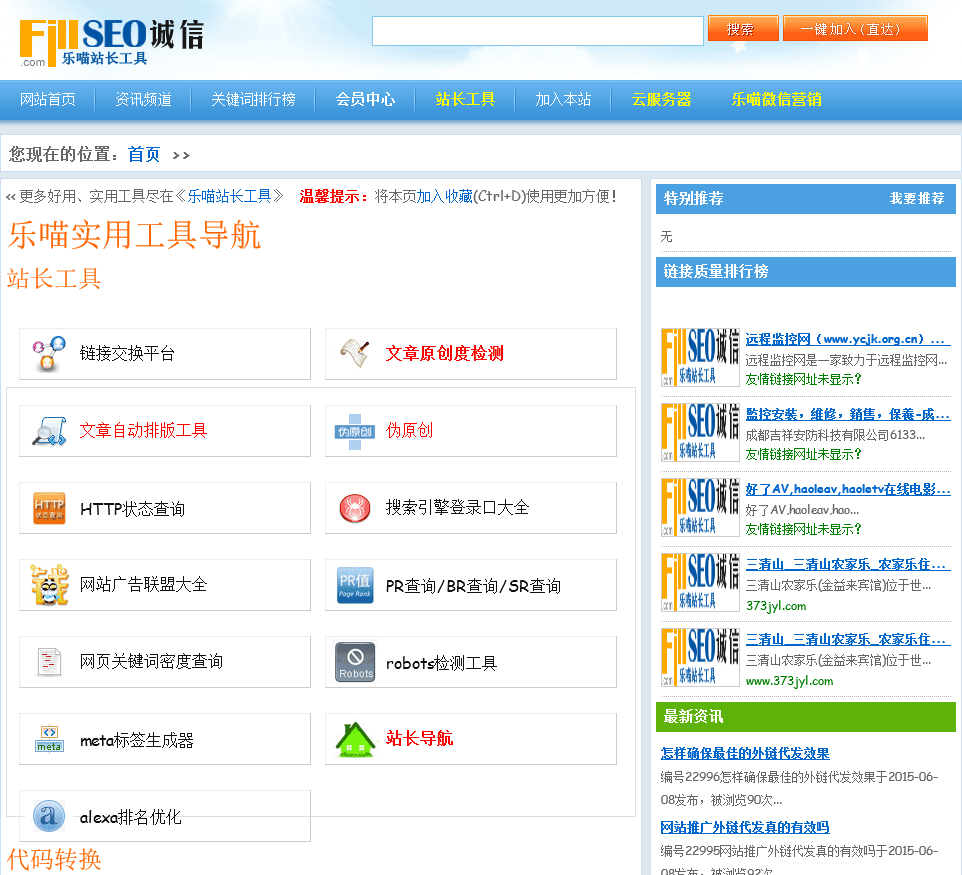Click the thumbnail beside www.373jyl.com

pyautogui.click(x=700, y=657)
